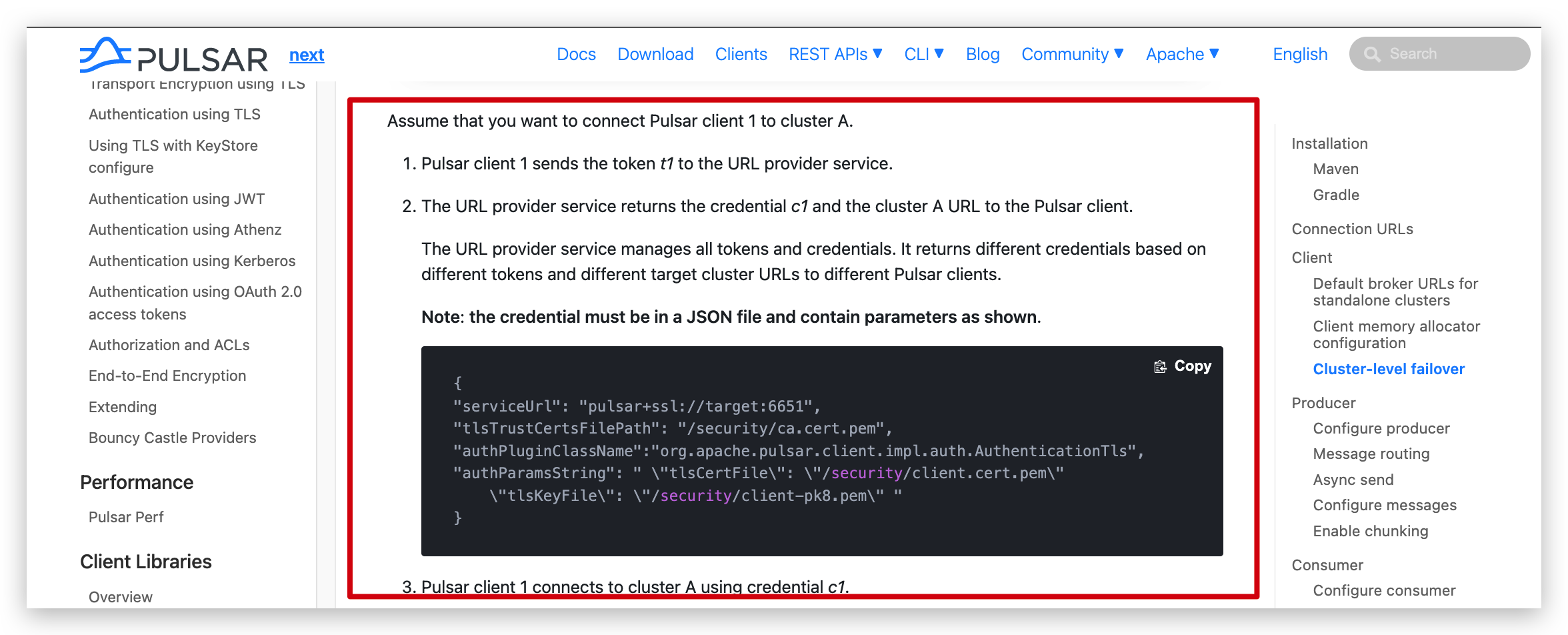Jump to Client memory allocator configuration
This screenshot has height=635, width=1568.
[1396, 335]
